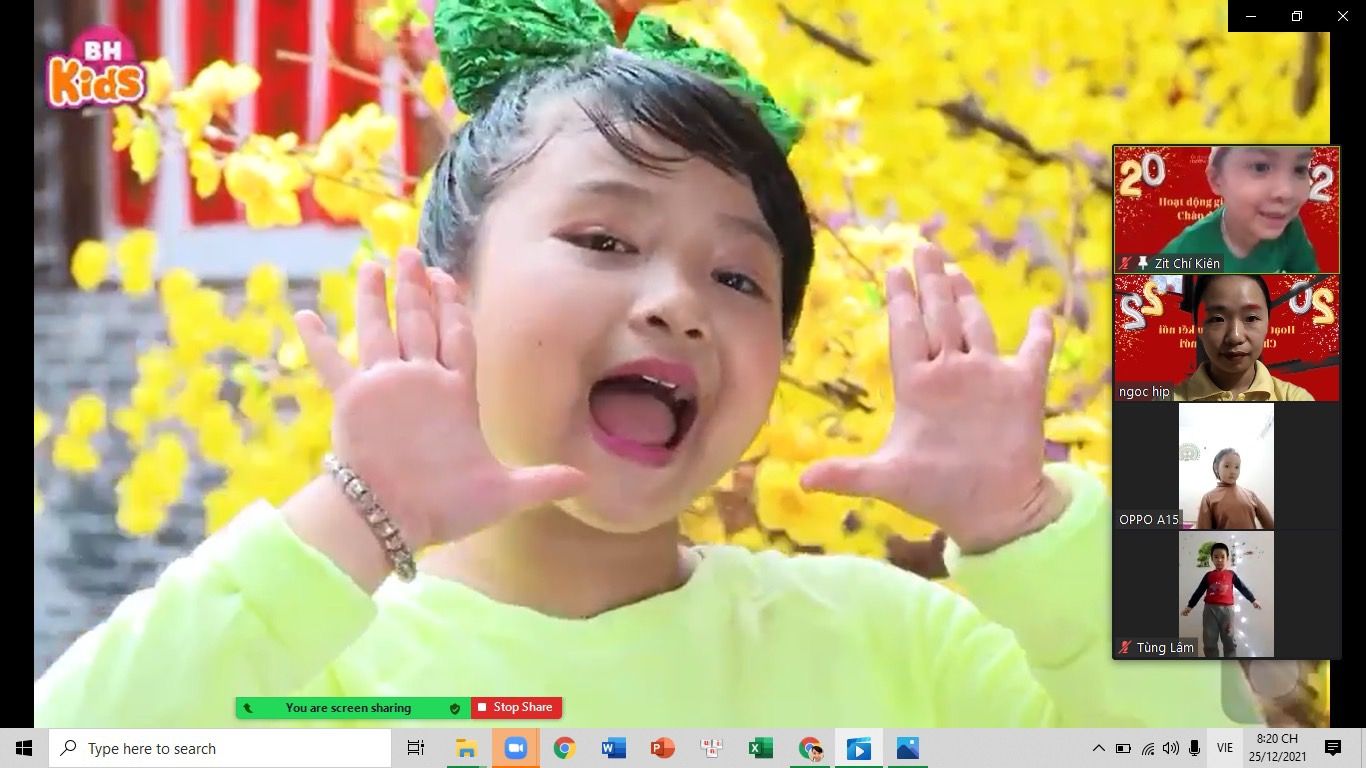The width and height of the screenshot is (1366, 768).
Task: Open Excel from the taskbar
Action: click(x=760, y=748)
